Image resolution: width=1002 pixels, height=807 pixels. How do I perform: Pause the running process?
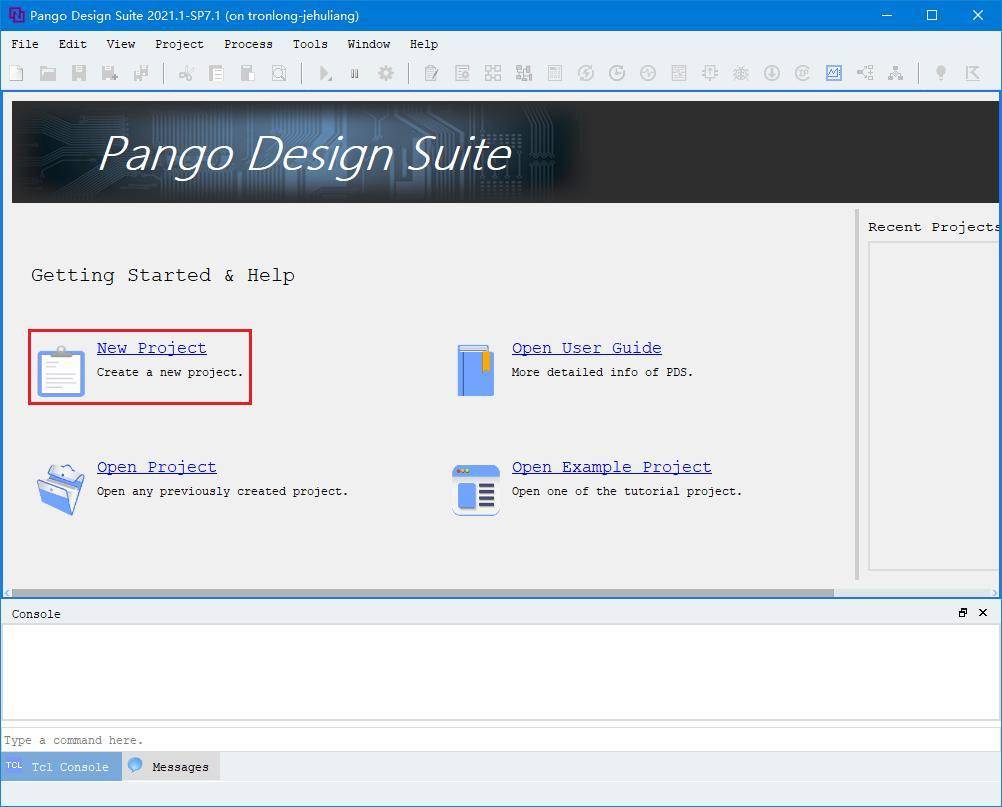tap(355, 73)
